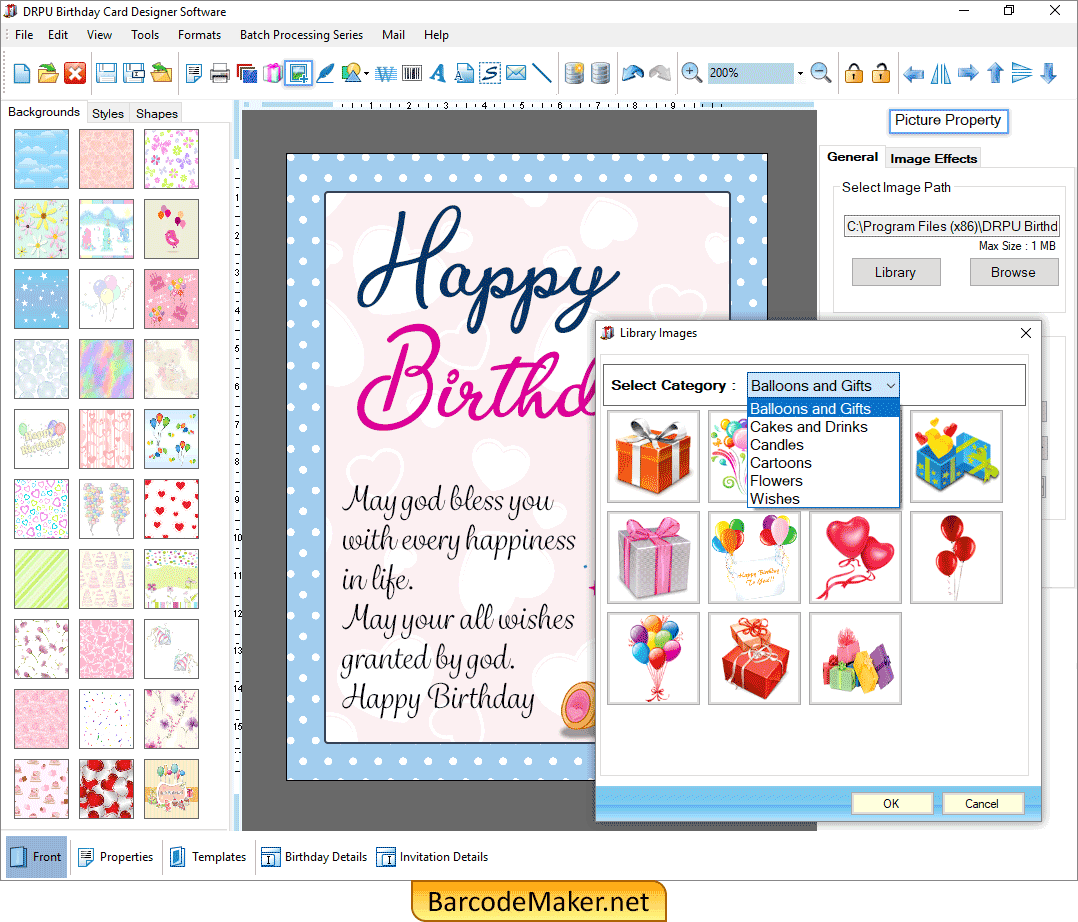1078x922 pixels.
Task: Click the New document icon
Action: tap(21, 73)
